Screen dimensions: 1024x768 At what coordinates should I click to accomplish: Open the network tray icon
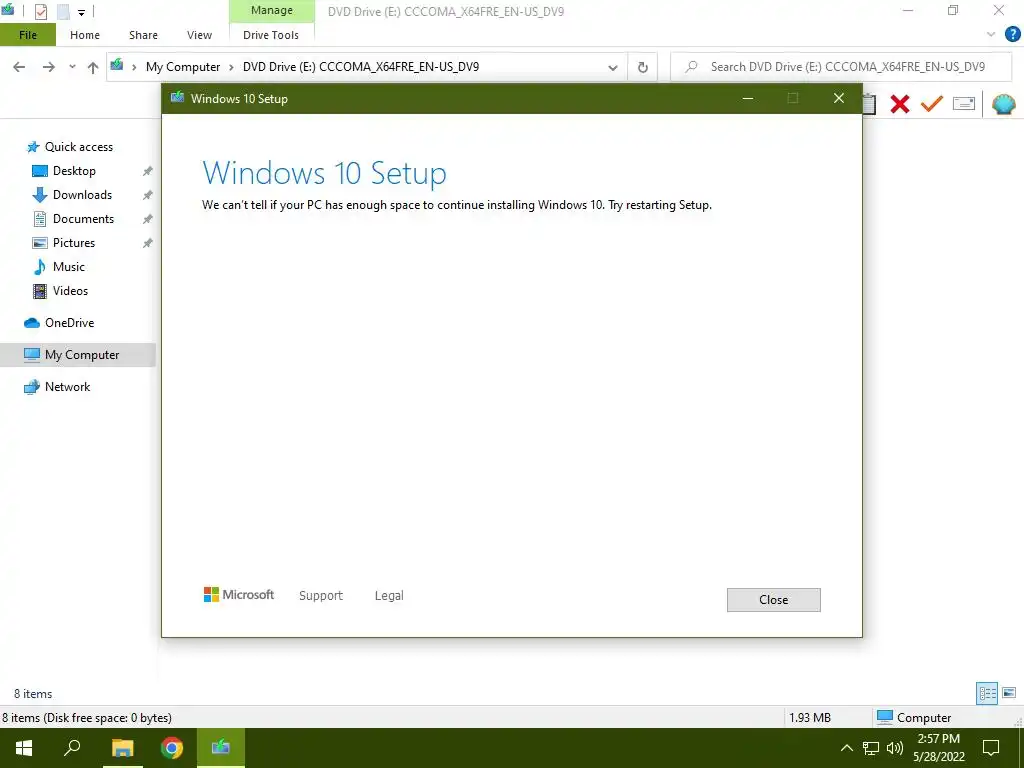tap(871, 748)
